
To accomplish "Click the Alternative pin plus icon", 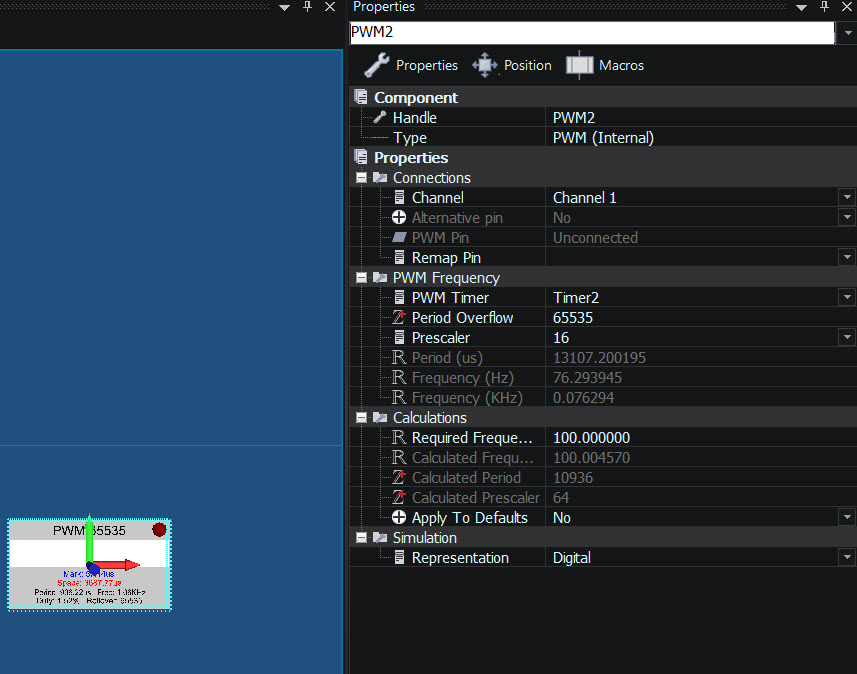I will (x=399, y=218).
